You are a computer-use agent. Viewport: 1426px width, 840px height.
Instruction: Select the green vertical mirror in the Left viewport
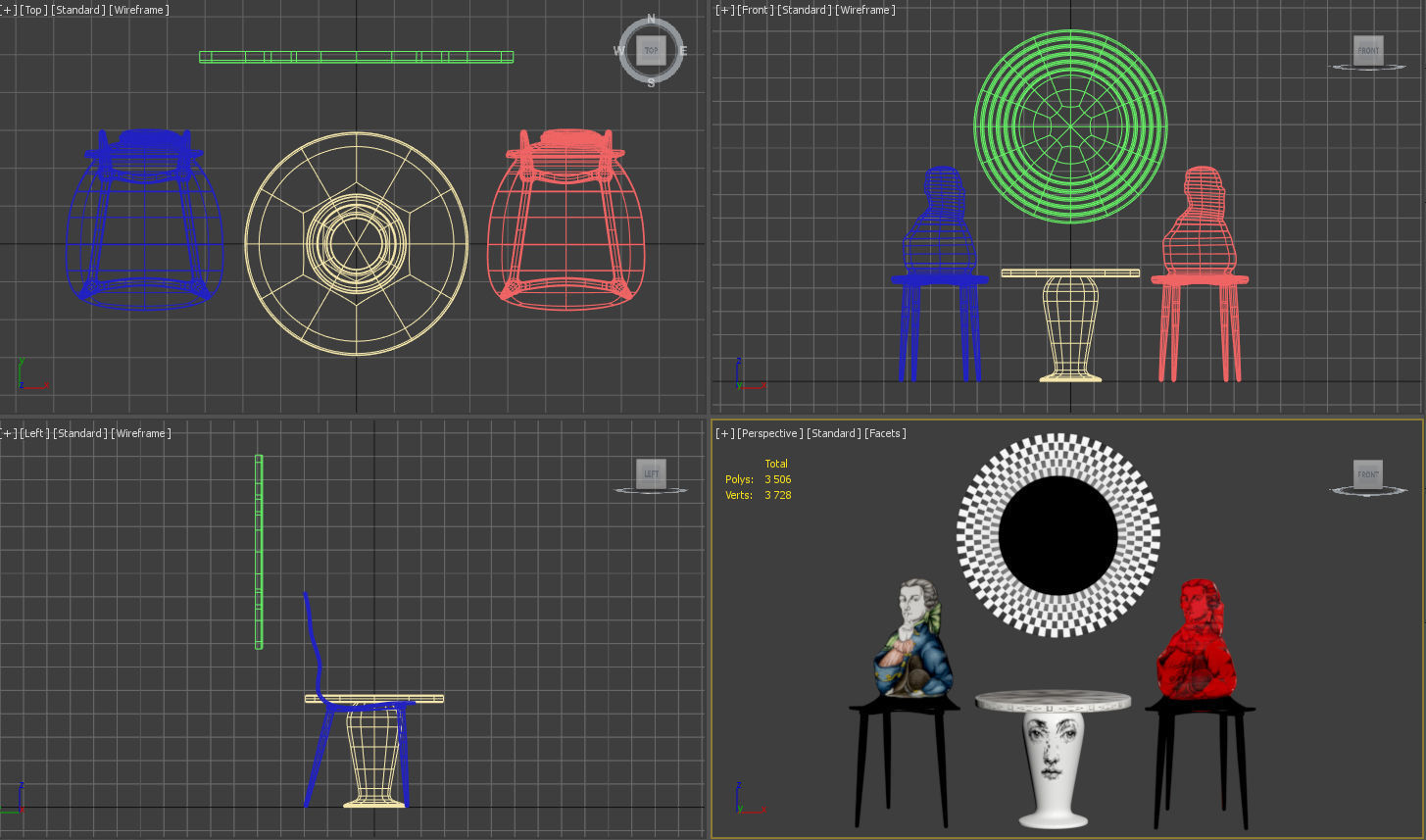pos(259,552)
